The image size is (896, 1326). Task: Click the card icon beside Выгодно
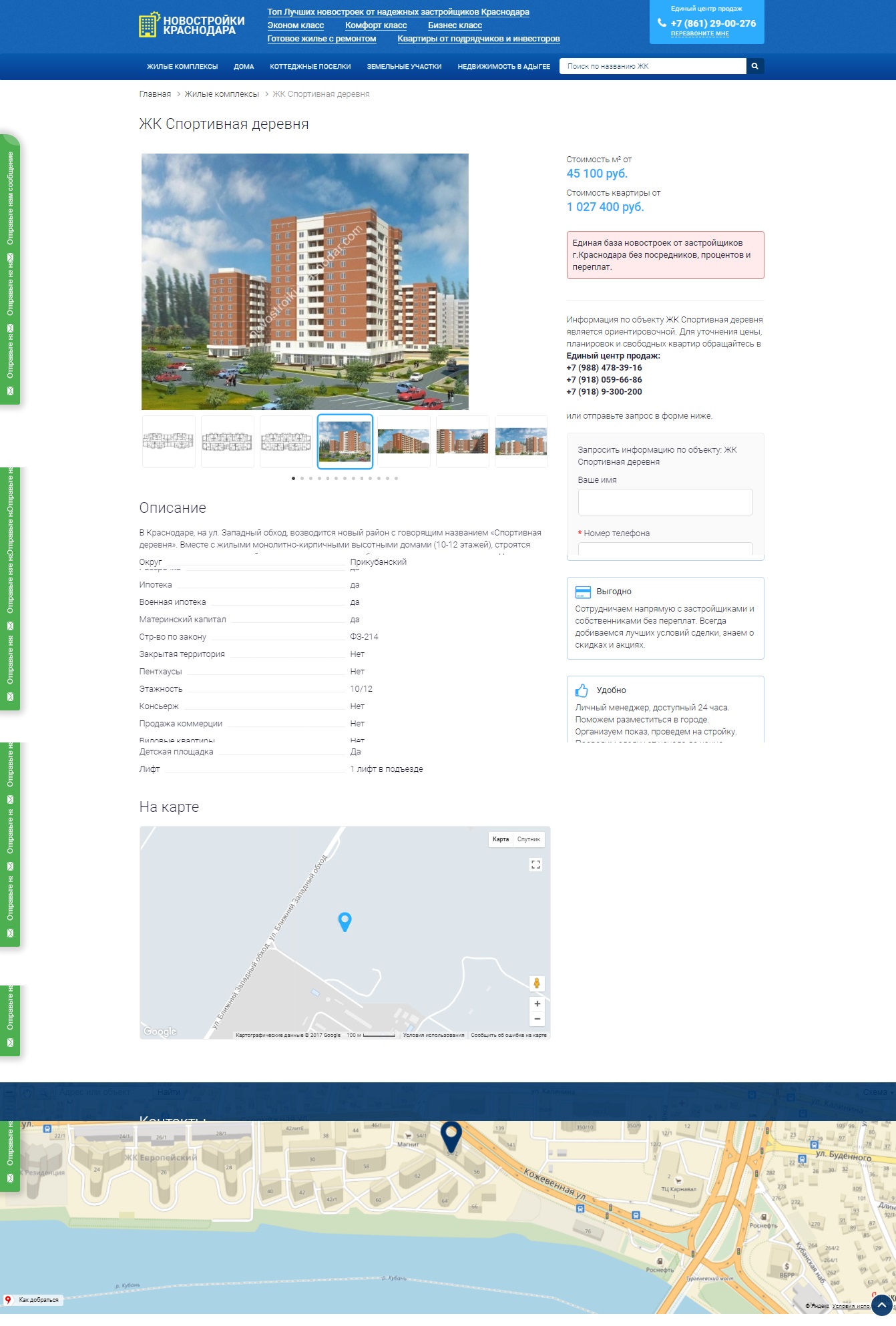[x=583, y=592]
